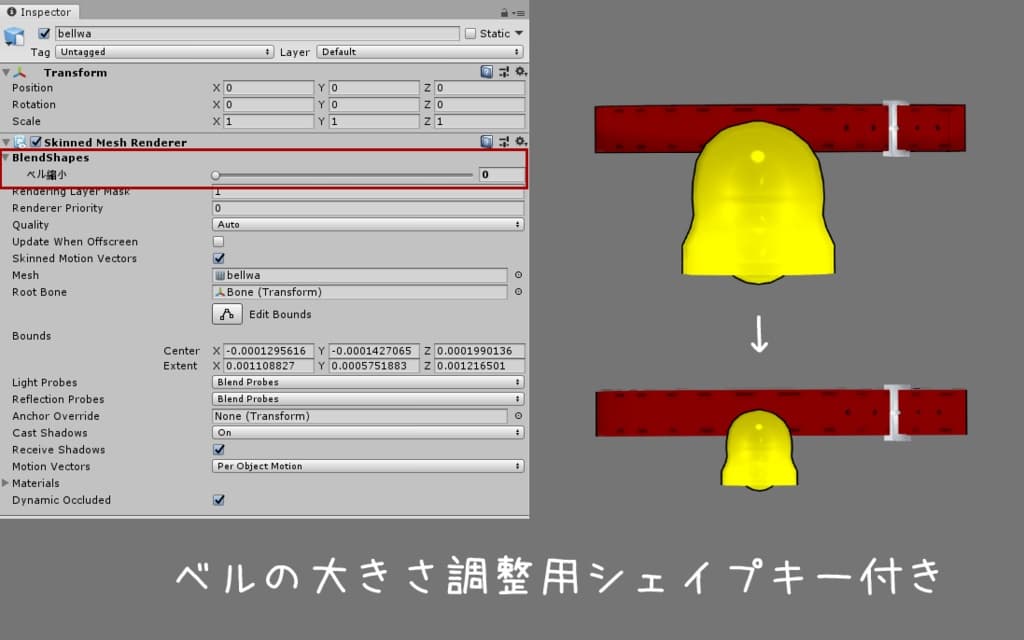Open the Skinned Mesh Renderer preset icon

[x=504, y=141]
